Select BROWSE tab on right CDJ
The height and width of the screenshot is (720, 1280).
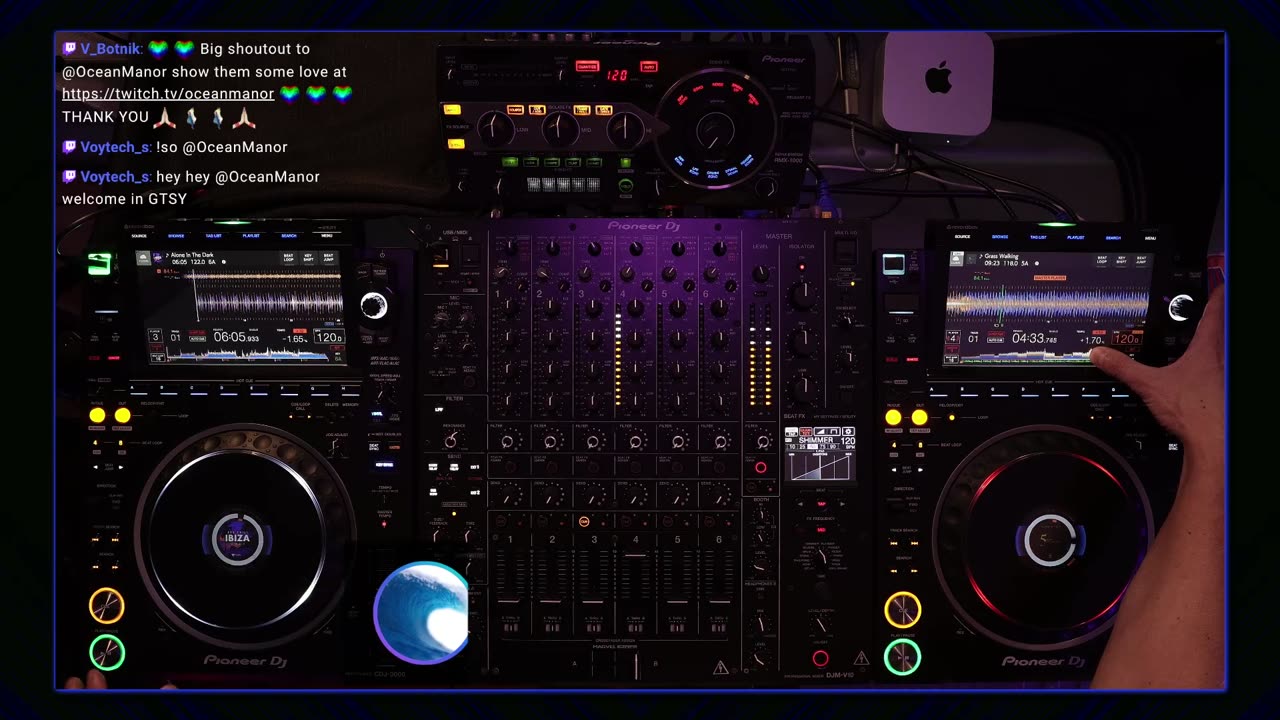1000,237
